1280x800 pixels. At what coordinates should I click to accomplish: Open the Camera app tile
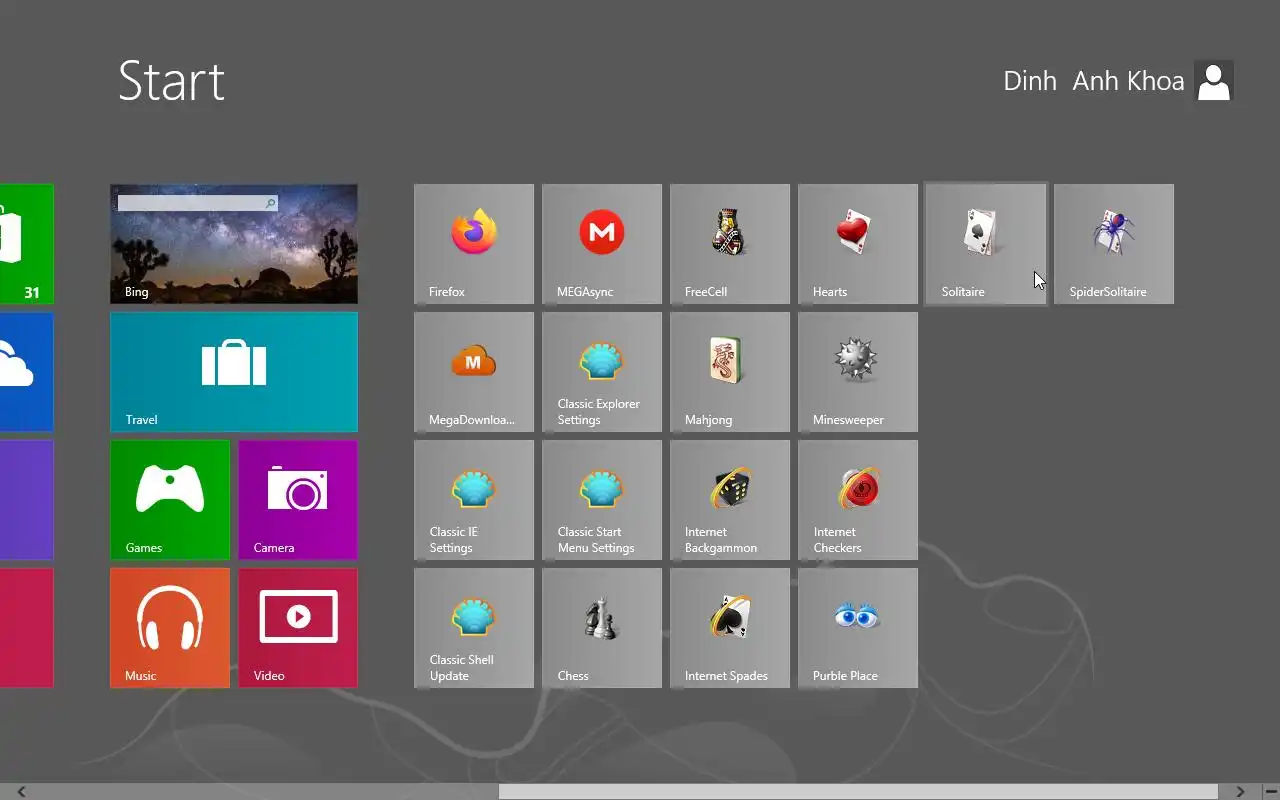(x=298, y=500)
